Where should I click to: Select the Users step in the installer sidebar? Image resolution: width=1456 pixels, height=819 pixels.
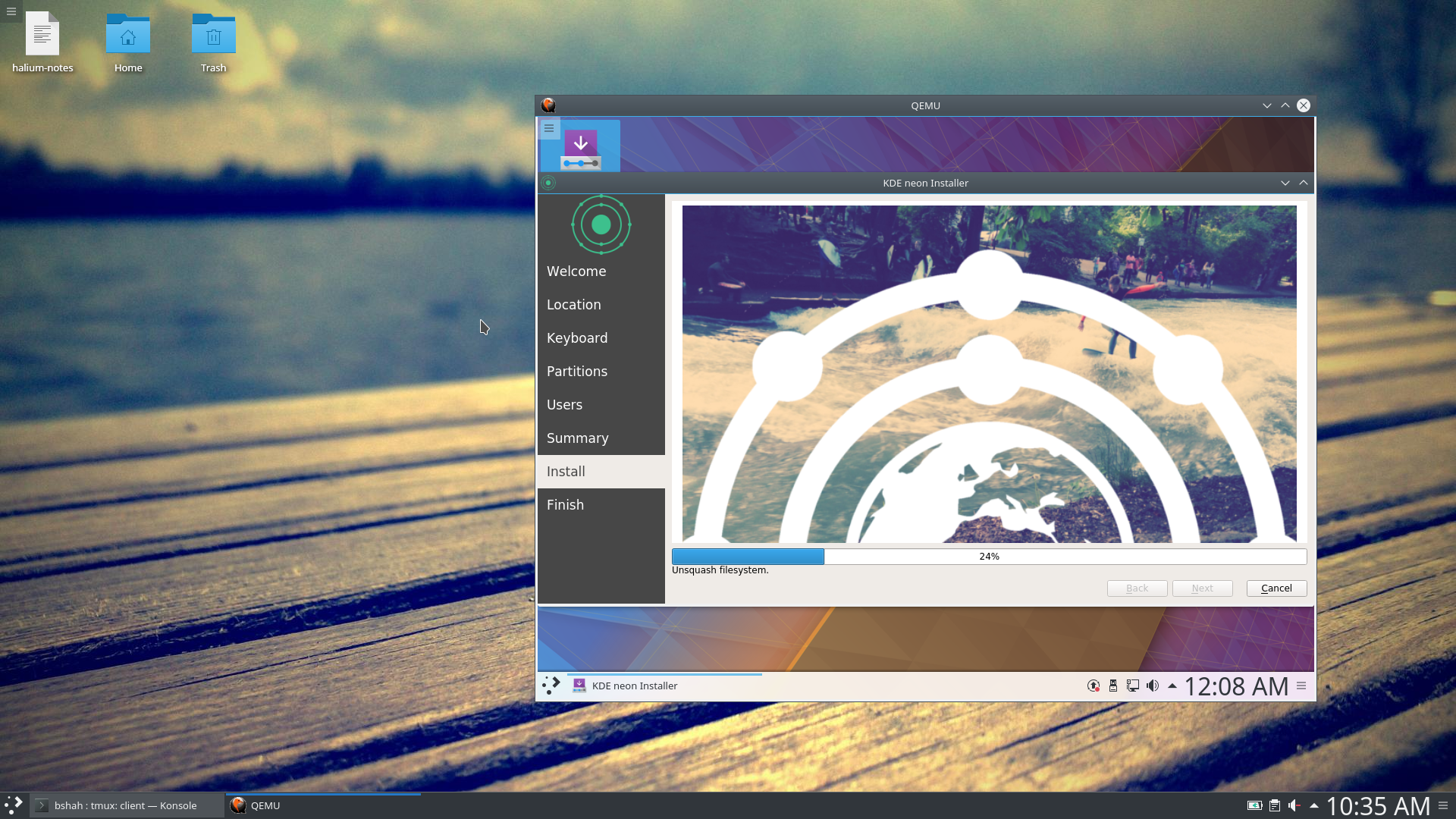pos(564,404)
